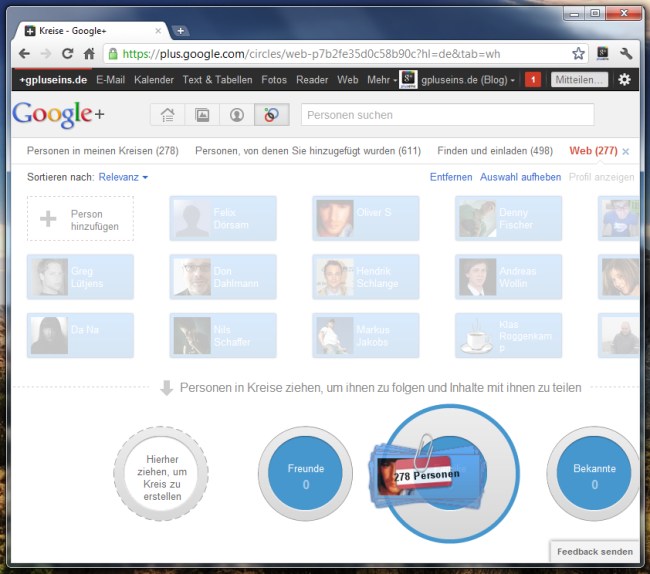Open Text & Tabellen in the black bar
The height and width of the screenshot is (574, 650).
point(217,80)
